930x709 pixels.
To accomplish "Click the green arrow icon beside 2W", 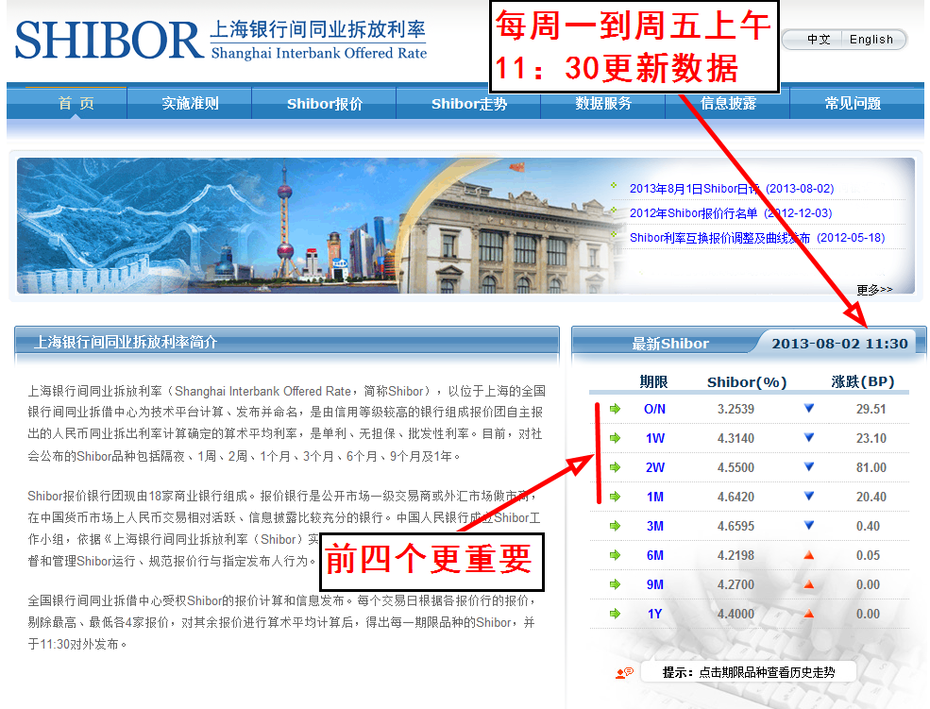I will [x=615, y=467].
